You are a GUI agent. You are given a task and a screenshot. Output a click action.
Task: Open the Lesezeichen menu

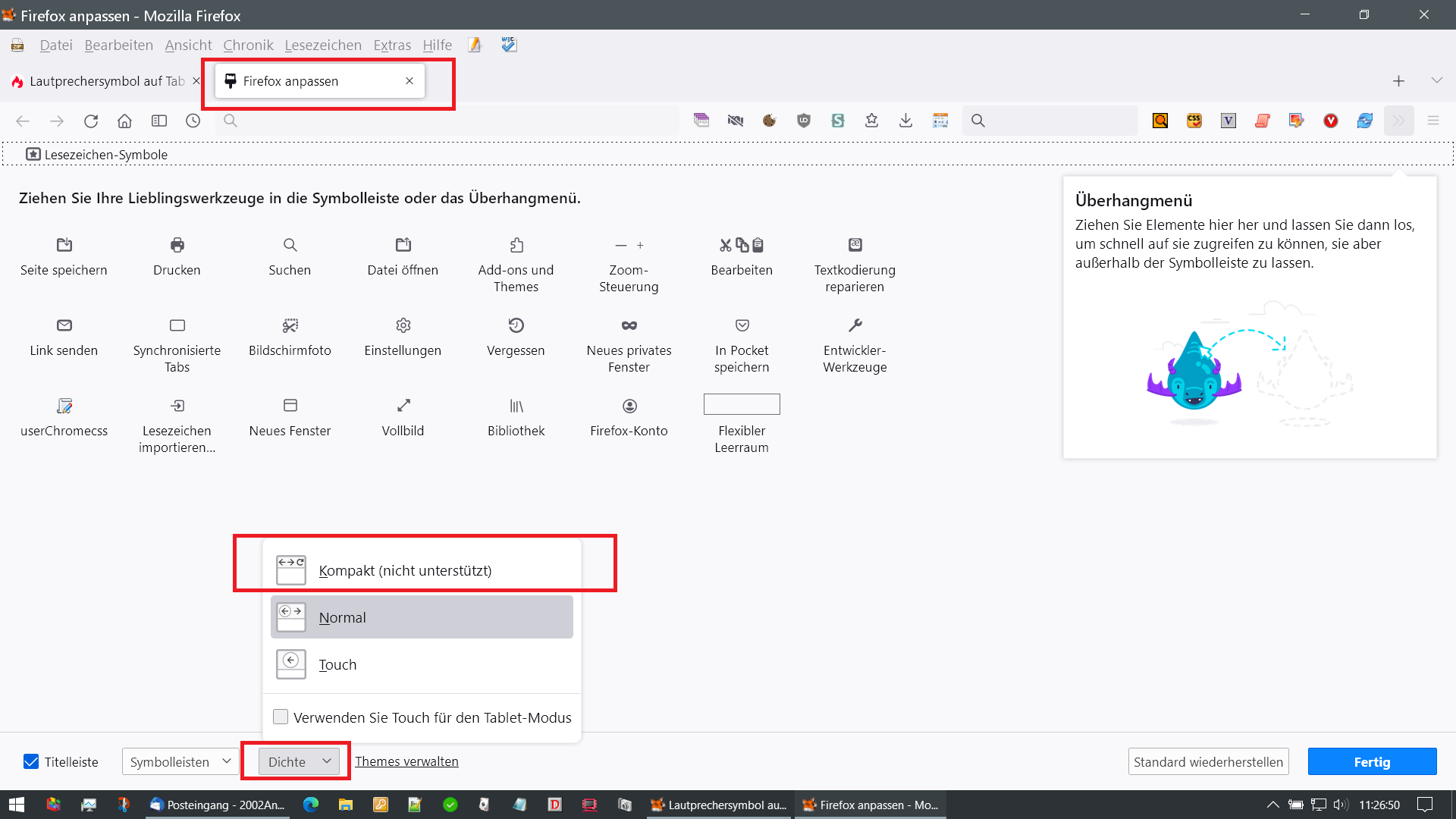pyautogui.click(x=323, y=45)
